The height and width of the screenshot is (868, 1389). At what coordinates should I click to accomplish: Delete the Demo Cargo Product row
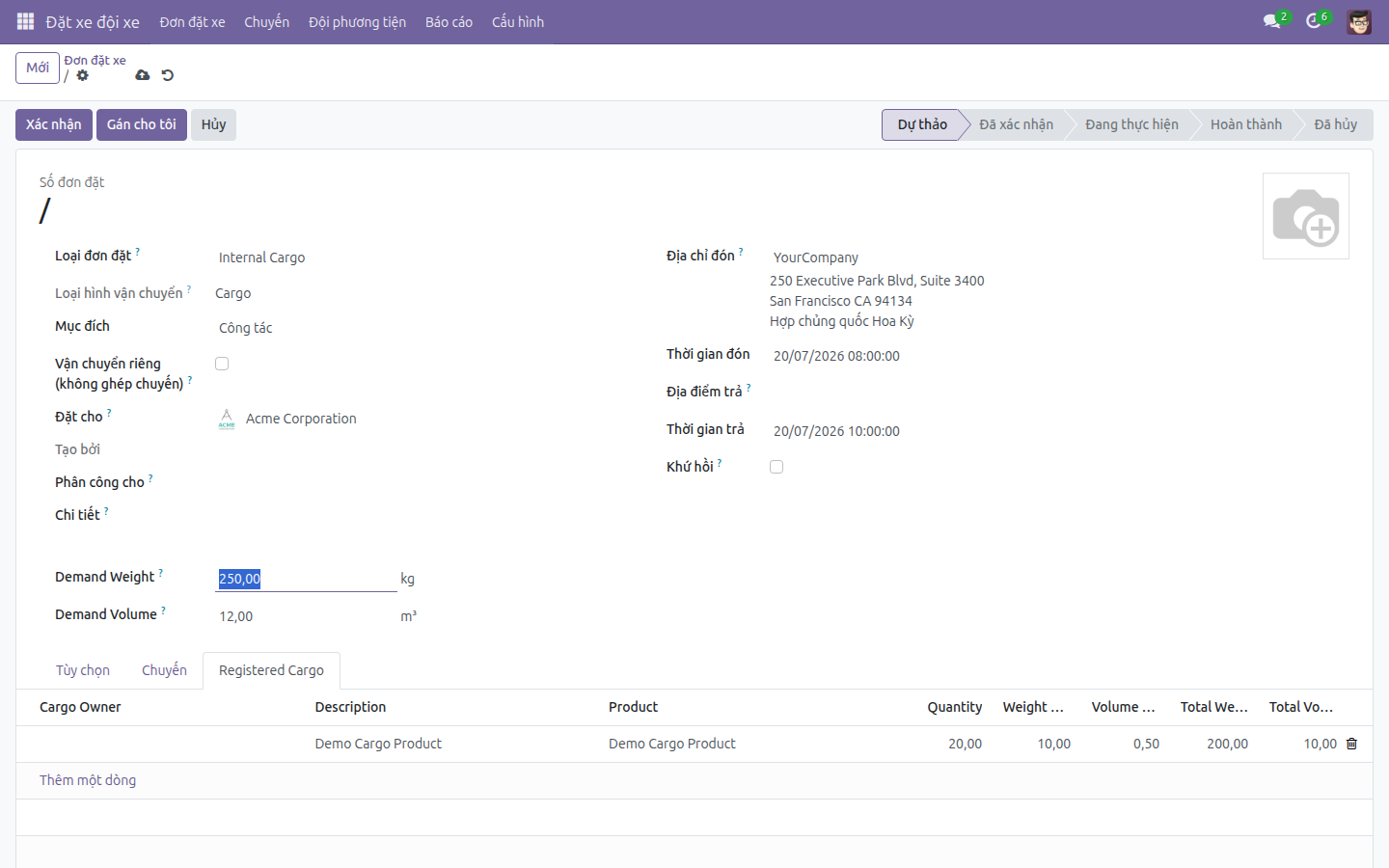1351,744
